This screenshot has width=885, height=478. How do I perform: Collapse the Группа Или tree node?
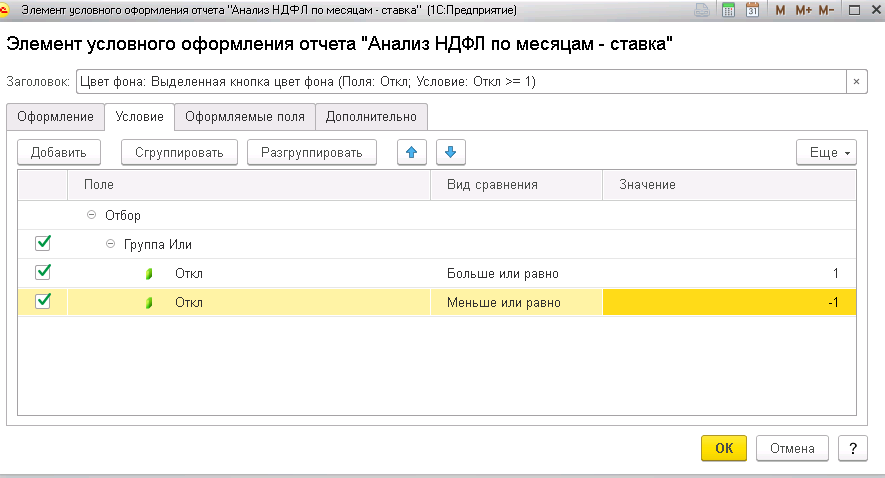[x=111, y=244]
